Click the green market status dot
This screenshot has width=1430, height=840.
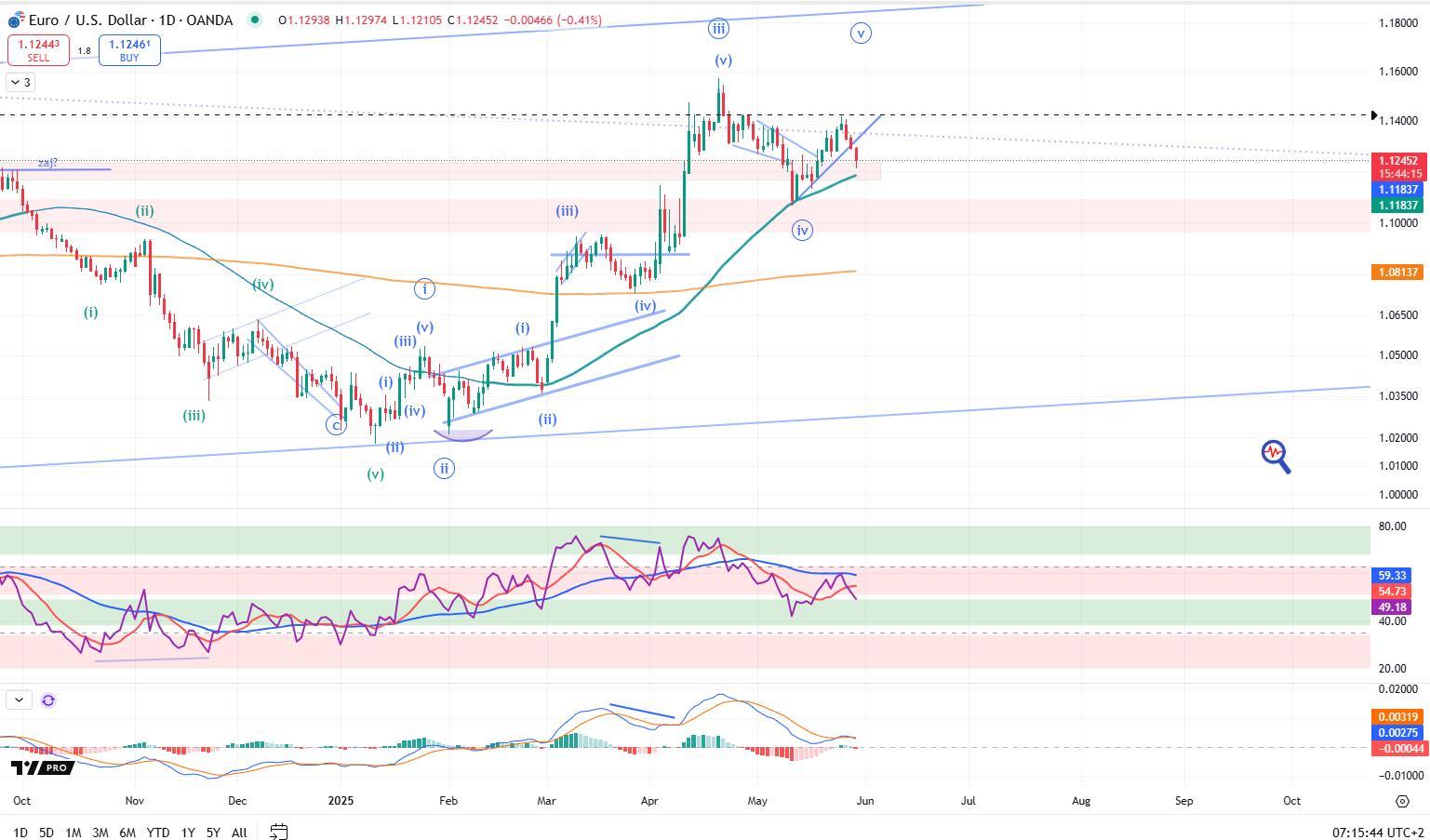tap(255, 20)
